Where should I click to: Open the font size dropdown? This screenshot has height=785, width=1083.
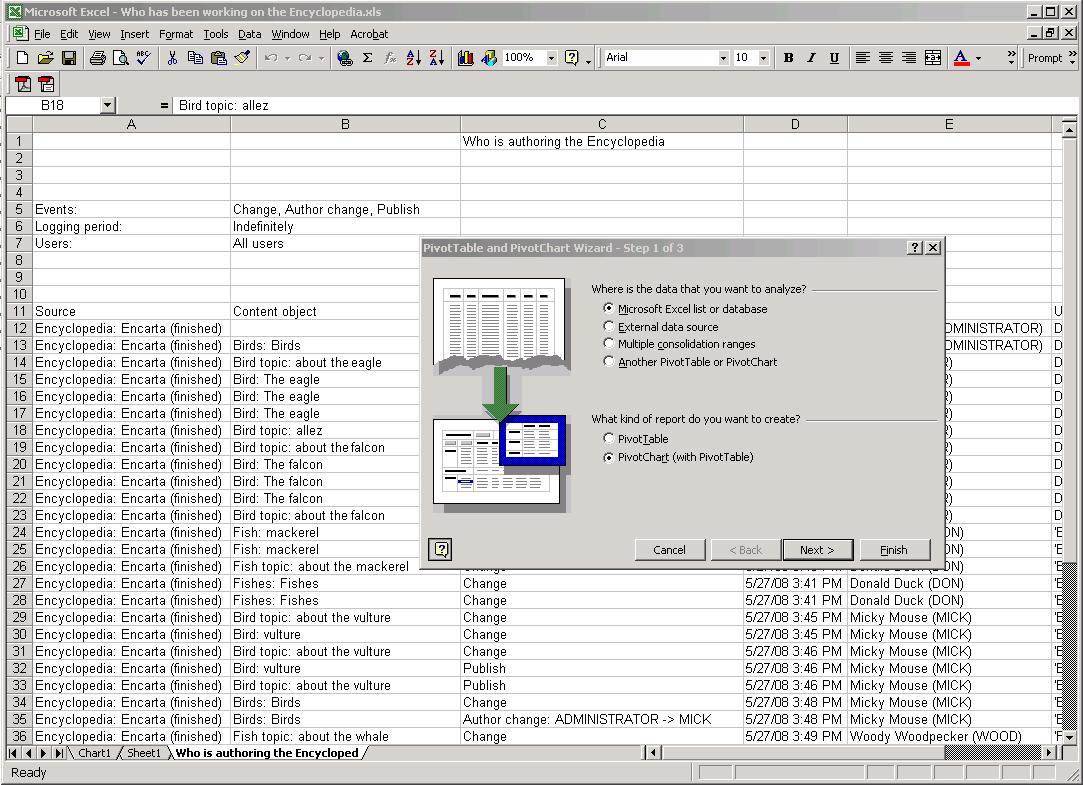pos(763,58)
